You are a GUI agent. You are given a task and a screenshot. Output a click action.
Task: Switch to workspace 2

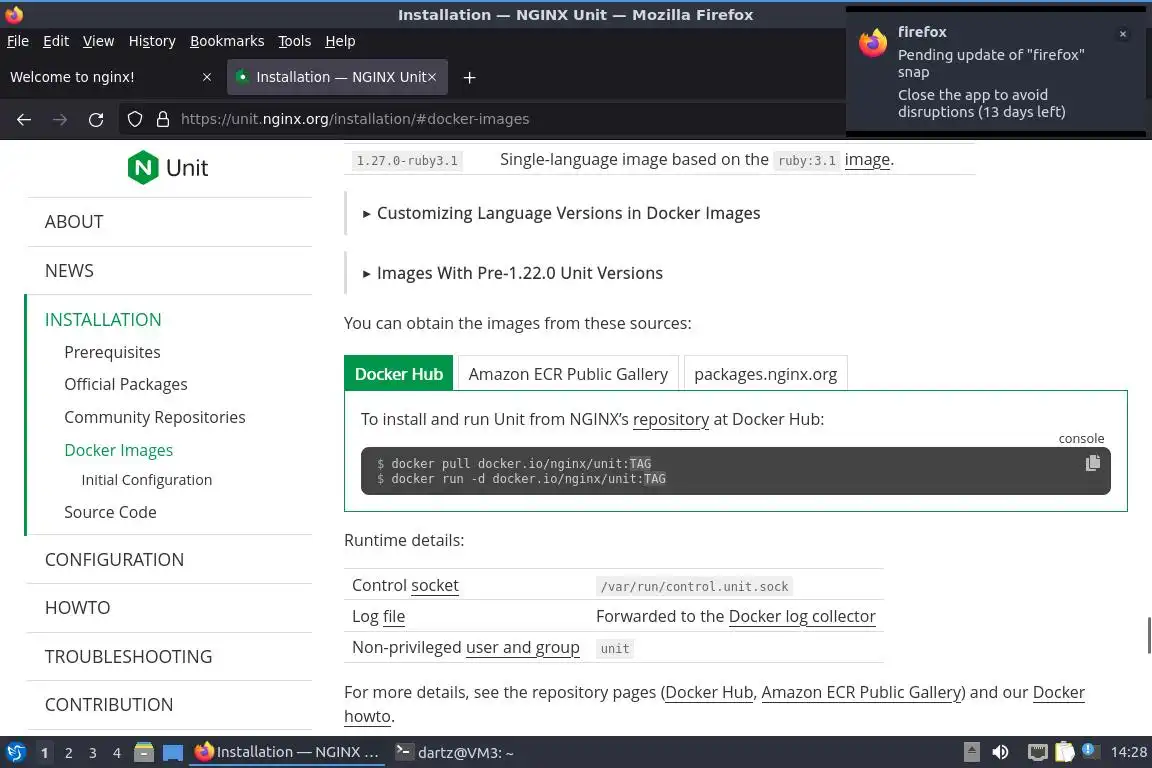pos(68,753)
